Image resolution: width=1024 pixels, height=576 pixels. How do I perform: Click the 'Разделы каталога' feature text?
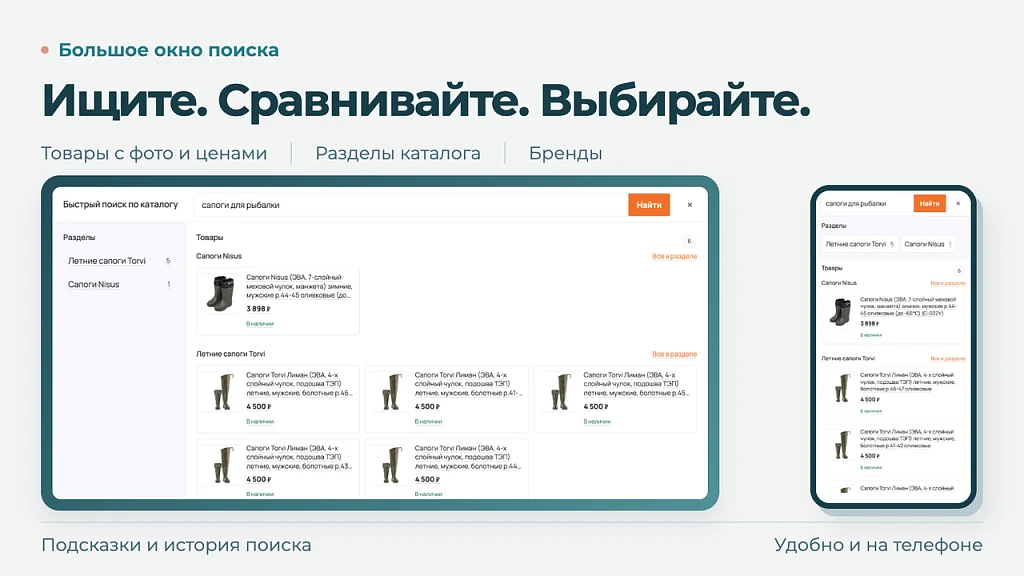398,153
